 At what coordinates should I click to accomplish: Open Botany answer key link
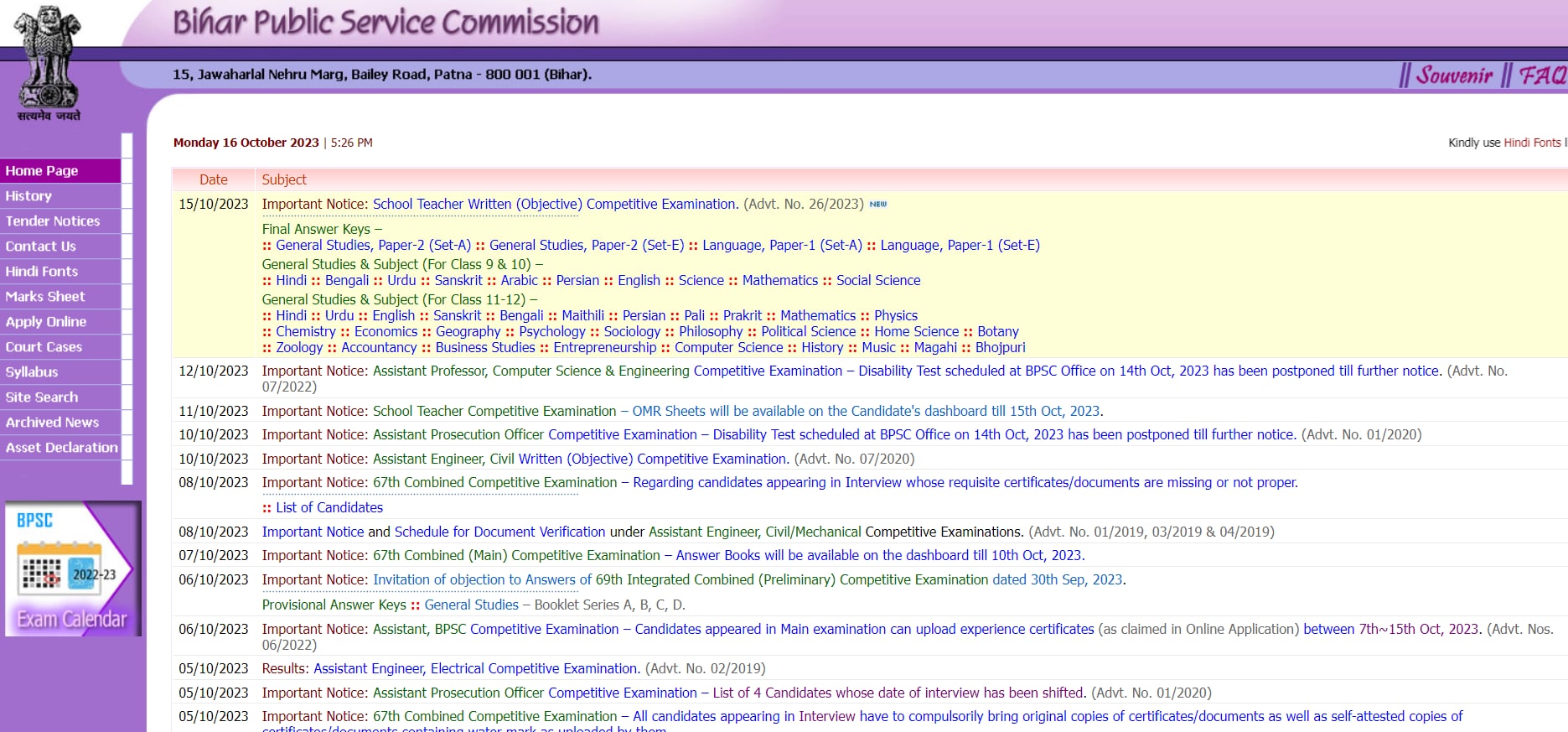998,331
